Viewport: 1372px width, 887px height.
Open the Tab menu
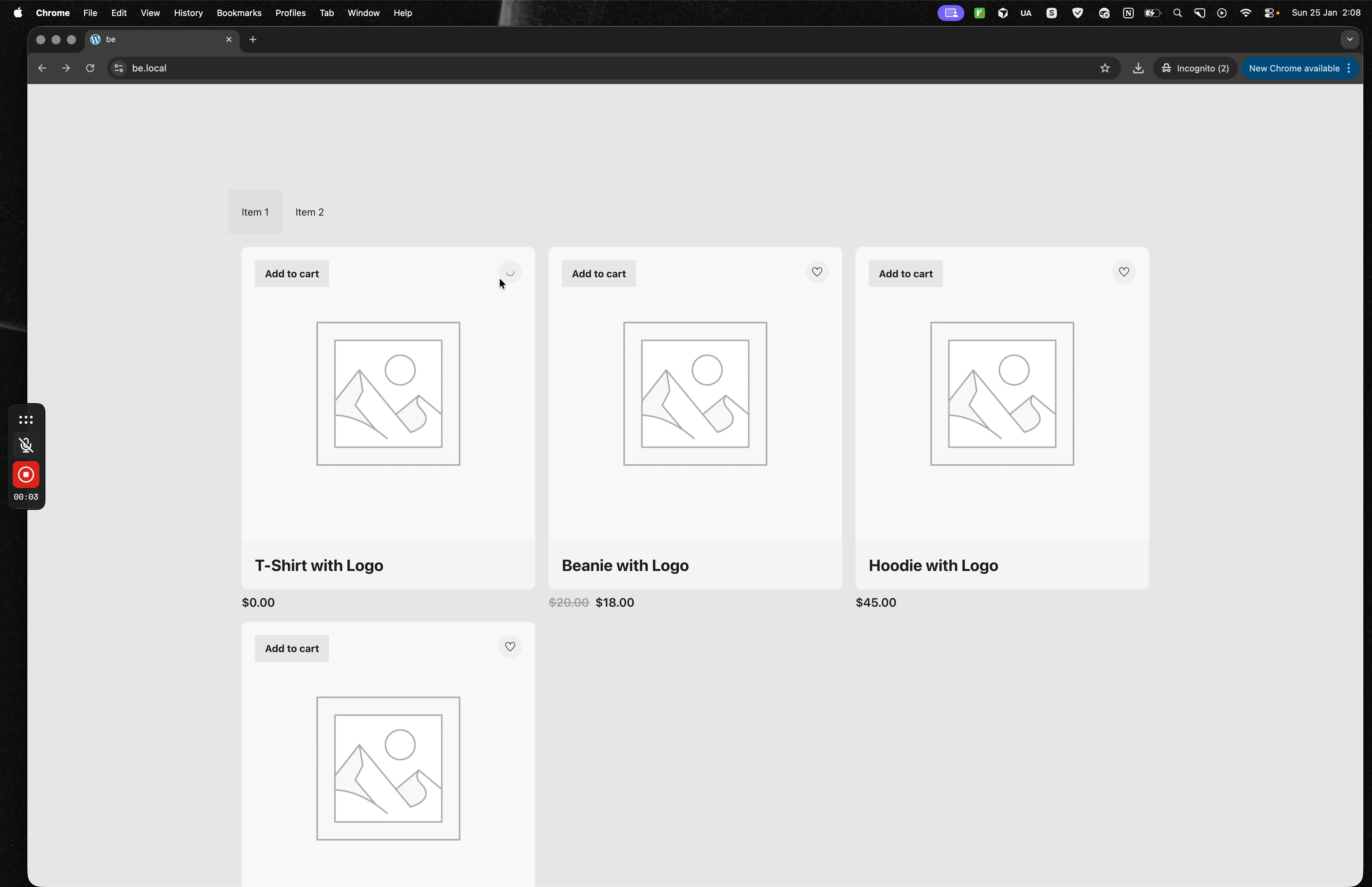coord(326,13)
